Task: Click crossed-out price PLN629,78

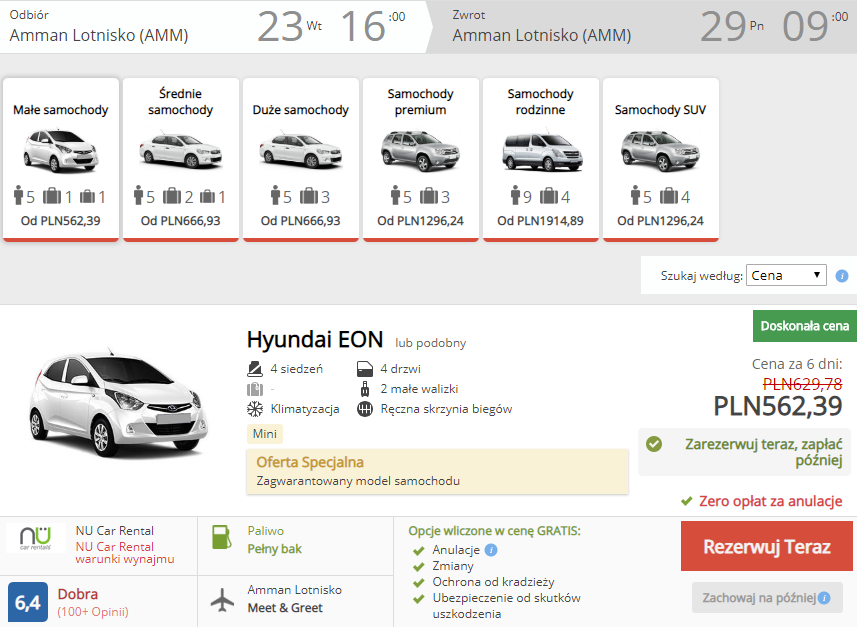Action: [x=802, y=384]
